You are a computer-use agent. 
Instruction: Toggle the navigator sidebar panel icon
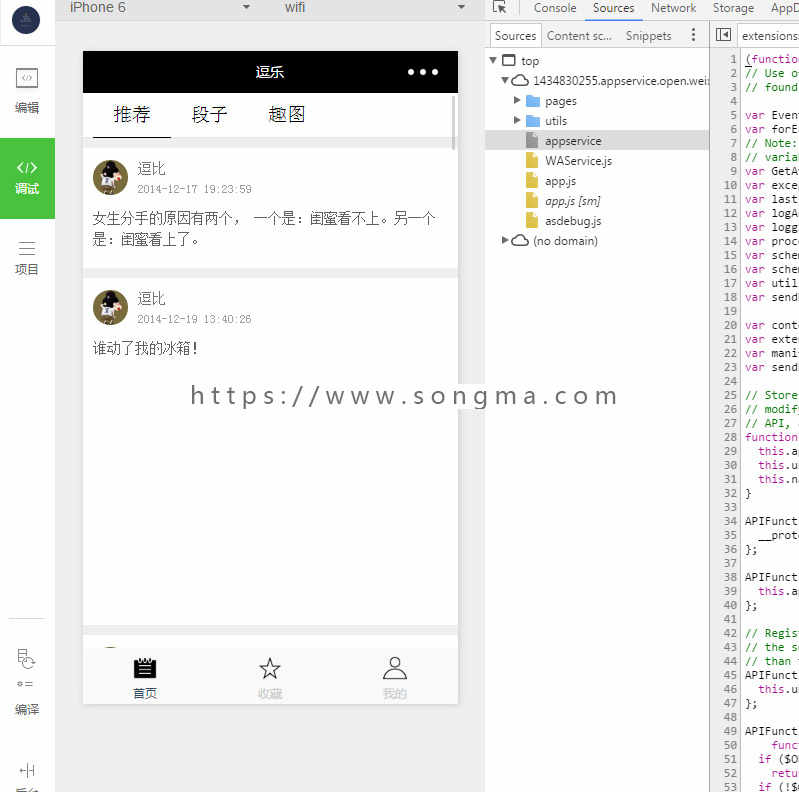pyautogui.click(x=723, y=35)
